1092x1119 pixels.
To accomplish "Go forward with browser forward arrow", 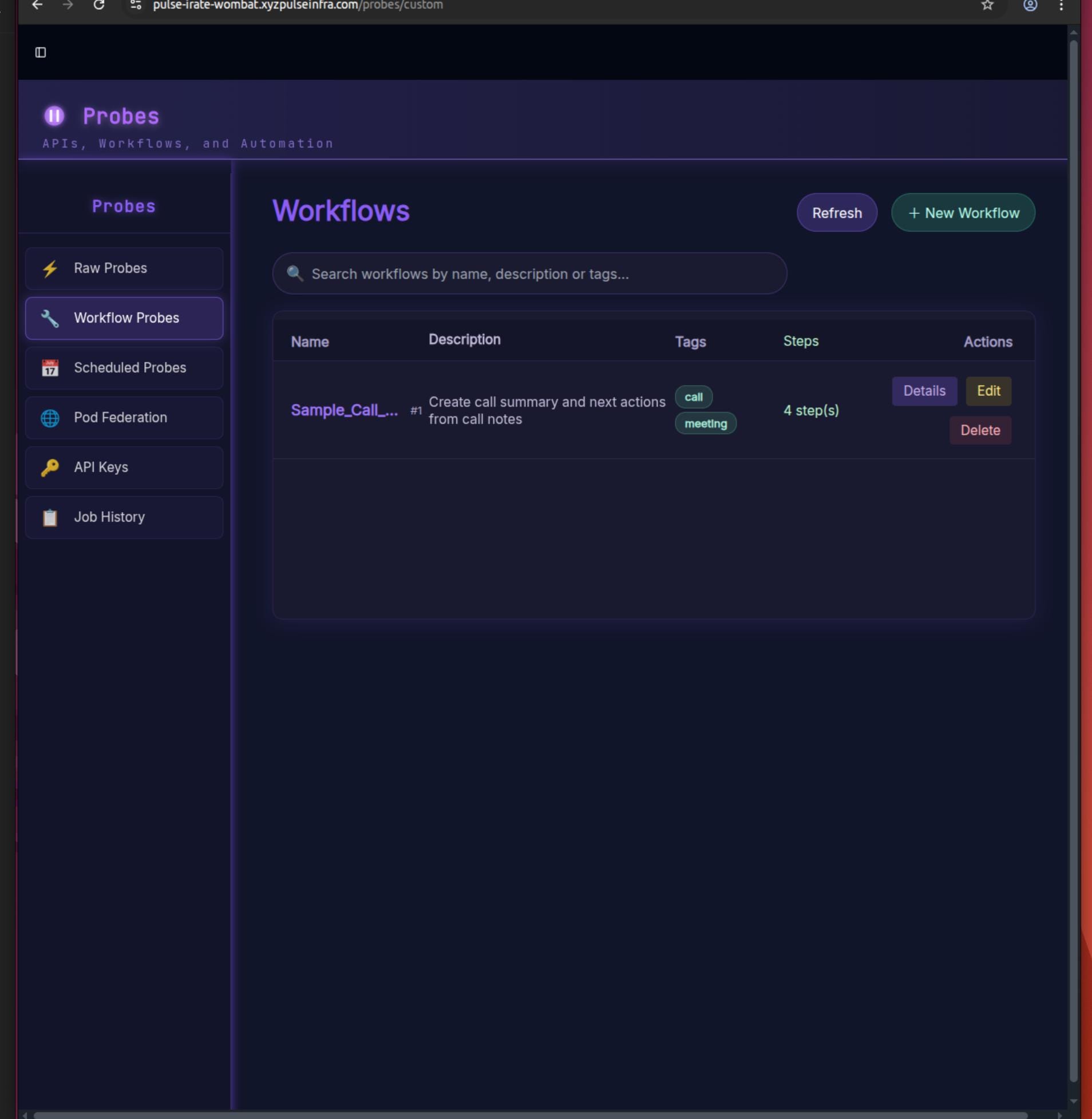I will [68, 5].
